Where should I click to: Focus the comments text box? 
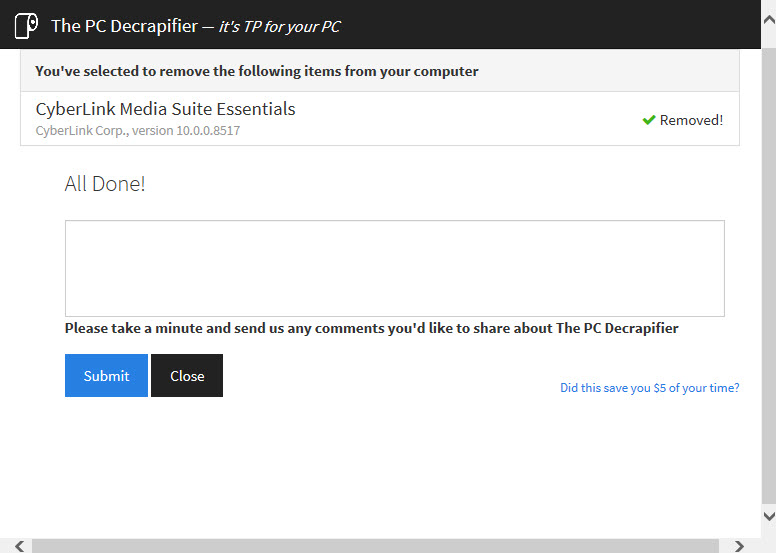click(395, 268)
